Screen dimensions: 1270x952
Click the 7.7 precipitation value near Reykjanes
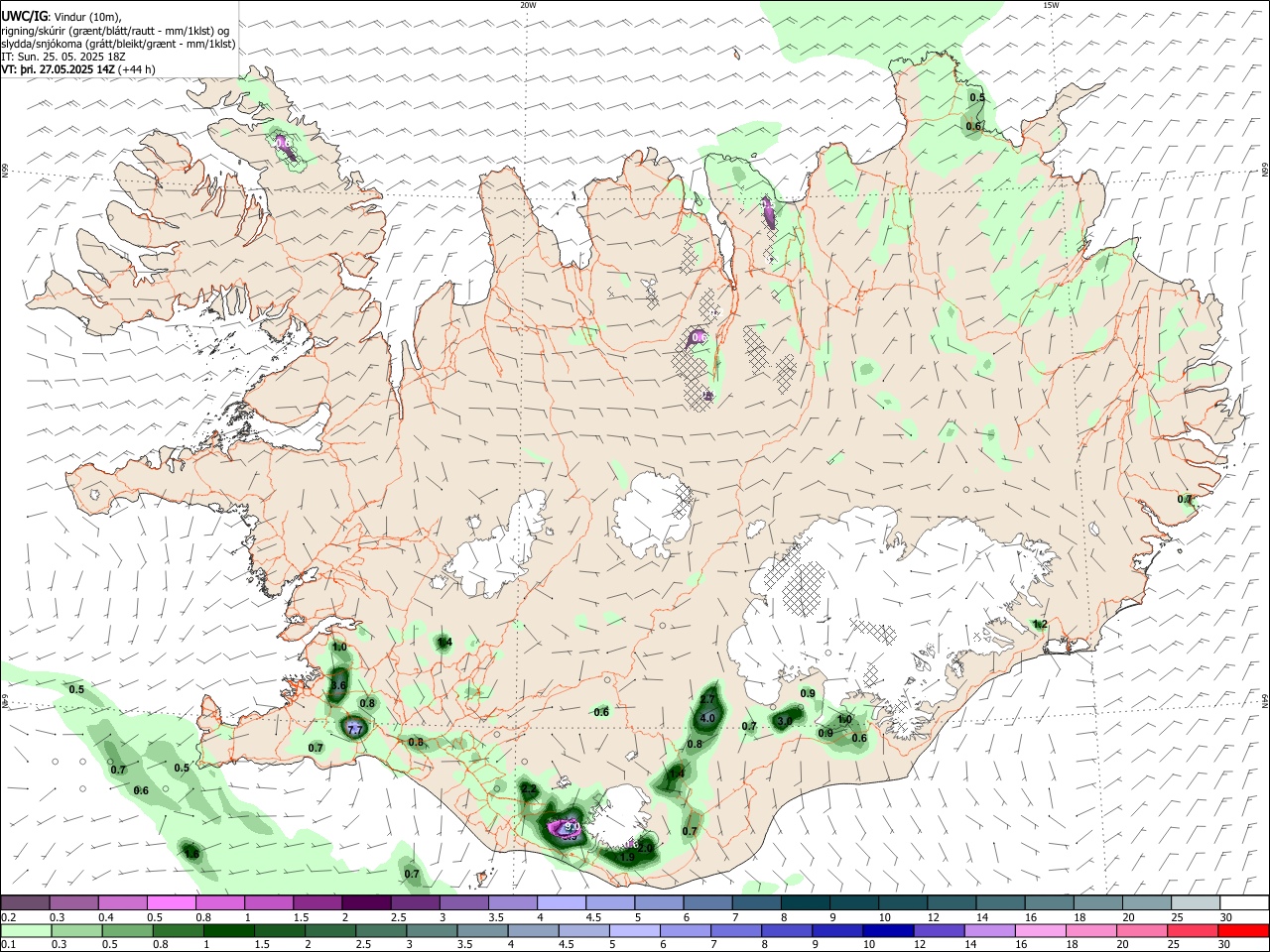coord(356,729)
